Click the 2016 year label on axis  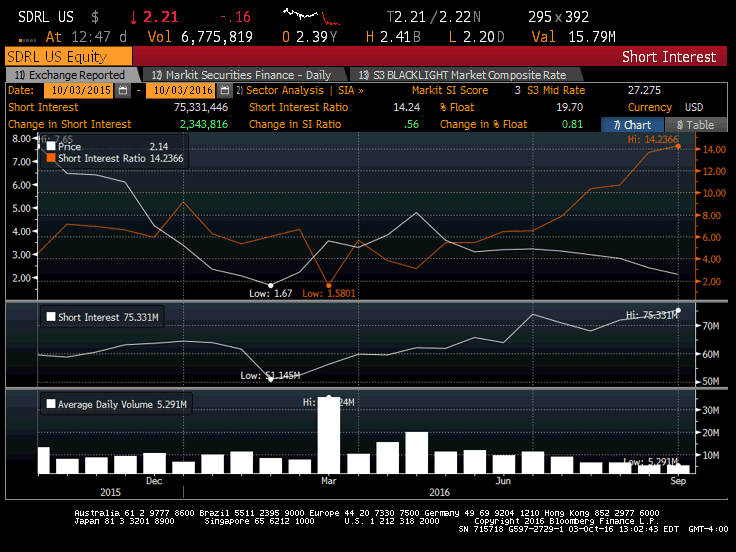(x=439, y=492)
